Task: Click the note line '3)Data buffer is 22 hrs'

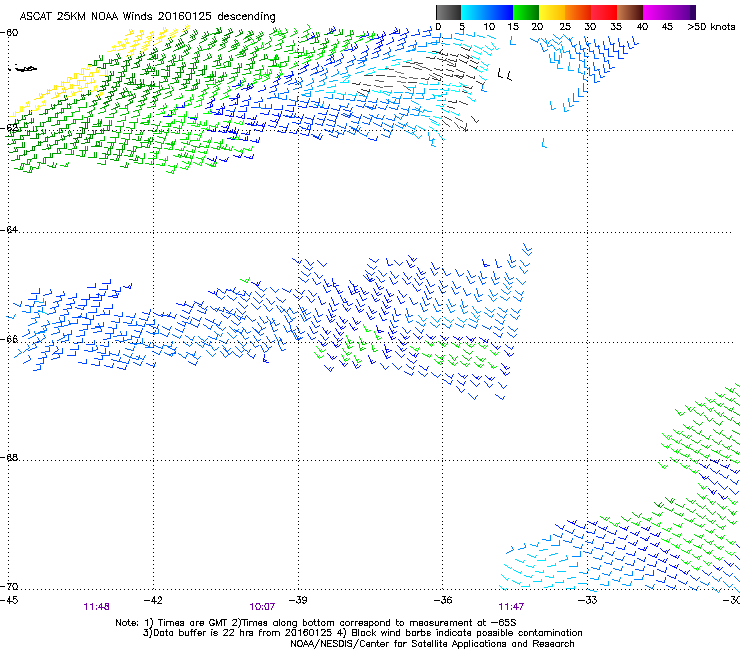Action: pyautogui.click(x=362, y=633)
